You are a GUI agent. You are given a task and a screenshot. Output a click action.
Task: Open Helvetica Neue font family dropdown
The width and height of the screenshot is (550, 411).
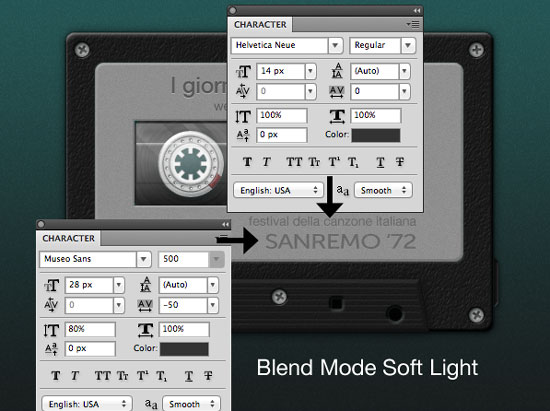pyautogui.click(x=335, y=45)
